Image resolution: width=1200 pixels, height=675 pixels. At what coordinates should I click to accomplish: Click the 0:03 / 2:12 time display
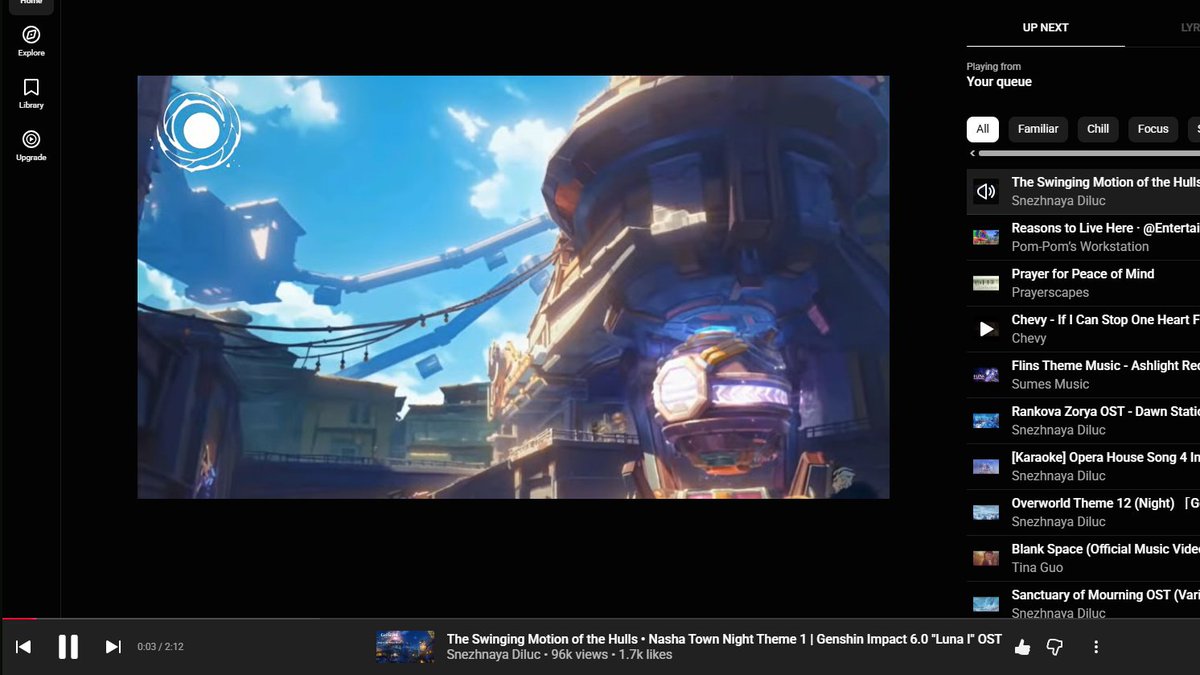[x=160, y=647]
